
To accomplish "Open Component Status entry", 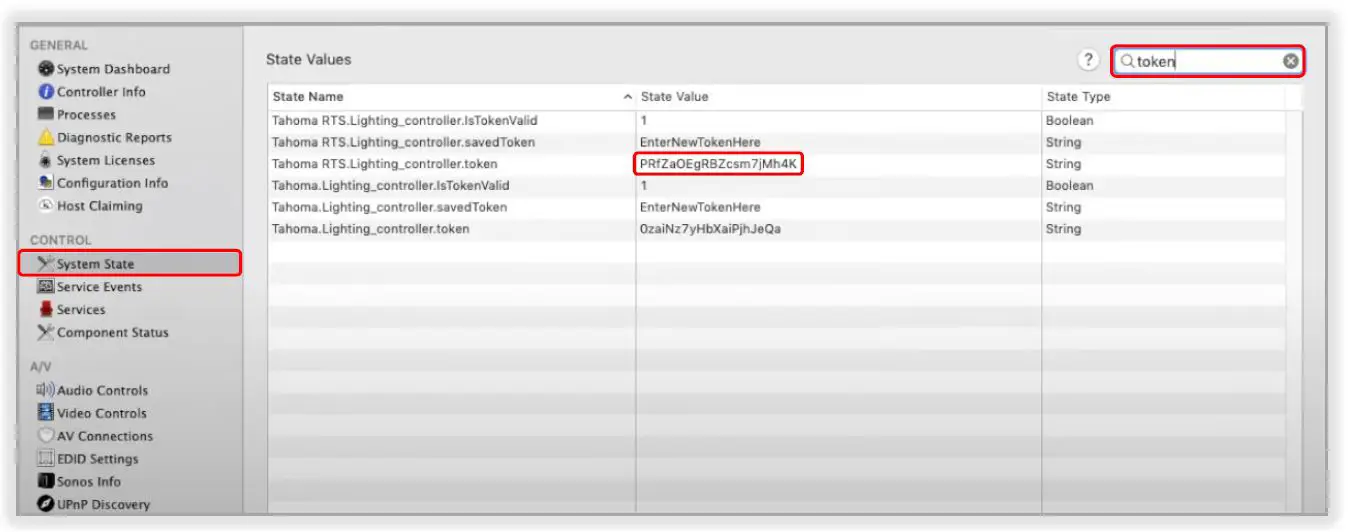I will [x=113, y=333].
